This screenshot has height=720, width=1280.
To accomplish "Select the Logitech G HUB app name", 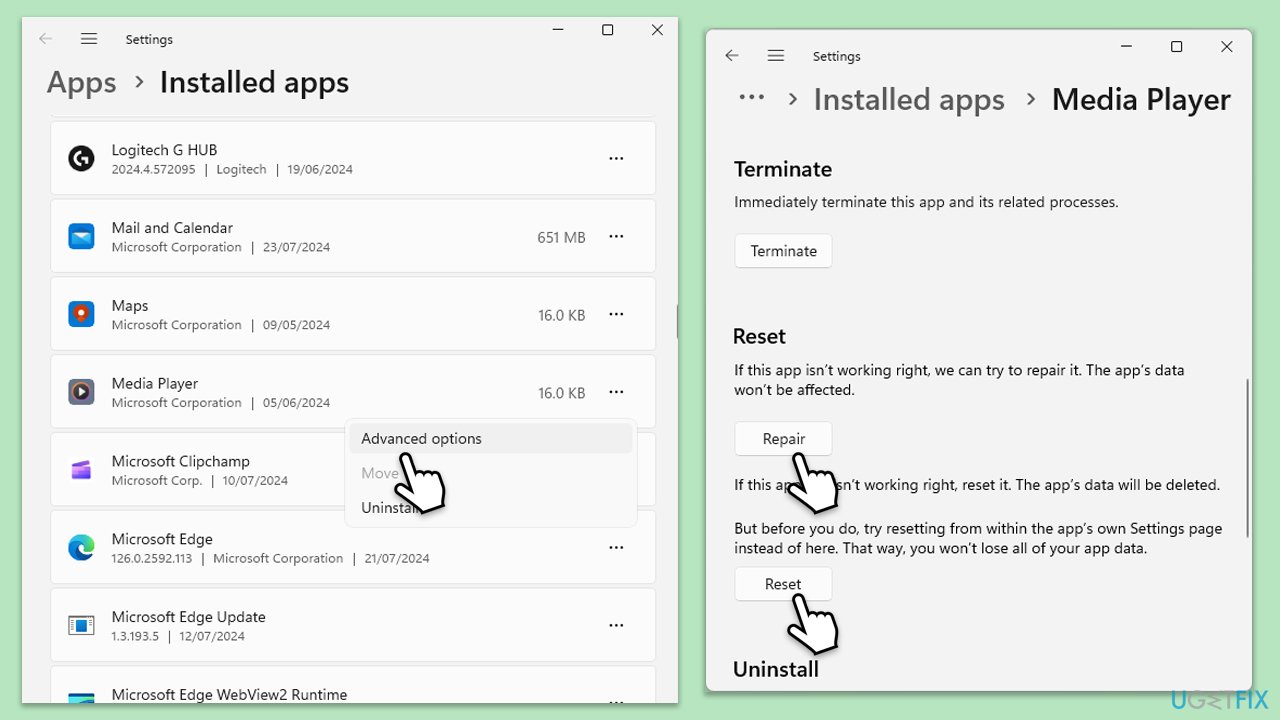I will pos(164,150).
